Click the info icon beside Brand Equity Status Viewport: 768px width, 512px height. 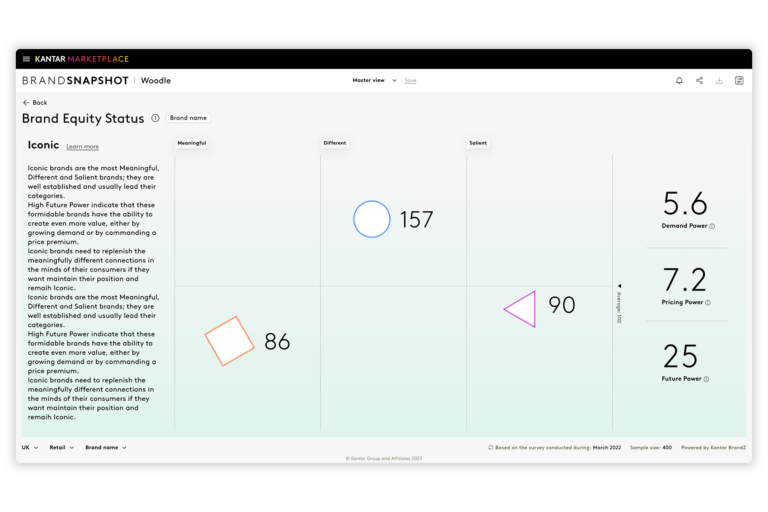click(155, 118)
